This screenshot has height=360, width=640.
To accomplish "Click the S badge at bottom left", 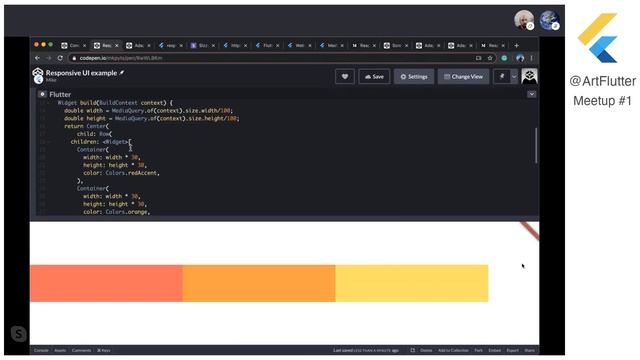I will 18,334.
